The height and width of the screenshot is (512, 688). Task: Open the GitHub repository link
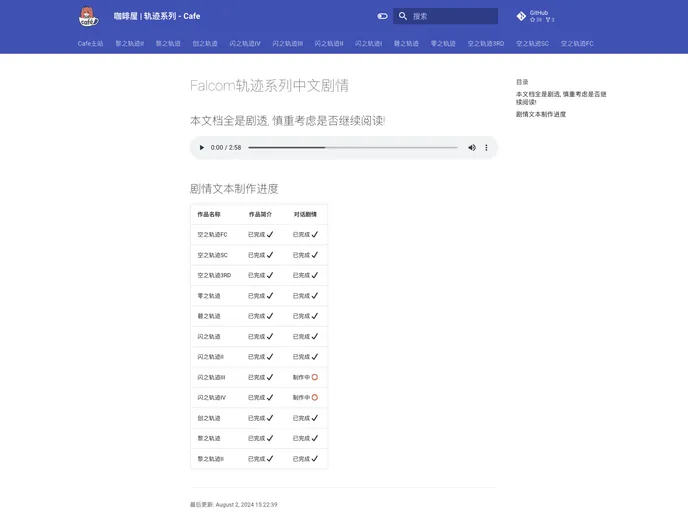535,16
